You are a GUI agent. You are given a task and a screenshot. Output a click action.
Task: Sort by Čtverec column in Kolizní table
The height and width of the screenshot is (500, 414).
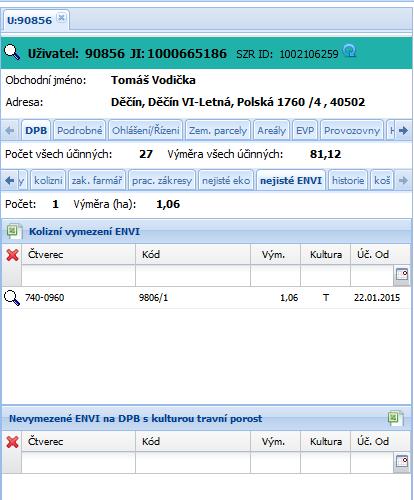click(x=79, y=255)
